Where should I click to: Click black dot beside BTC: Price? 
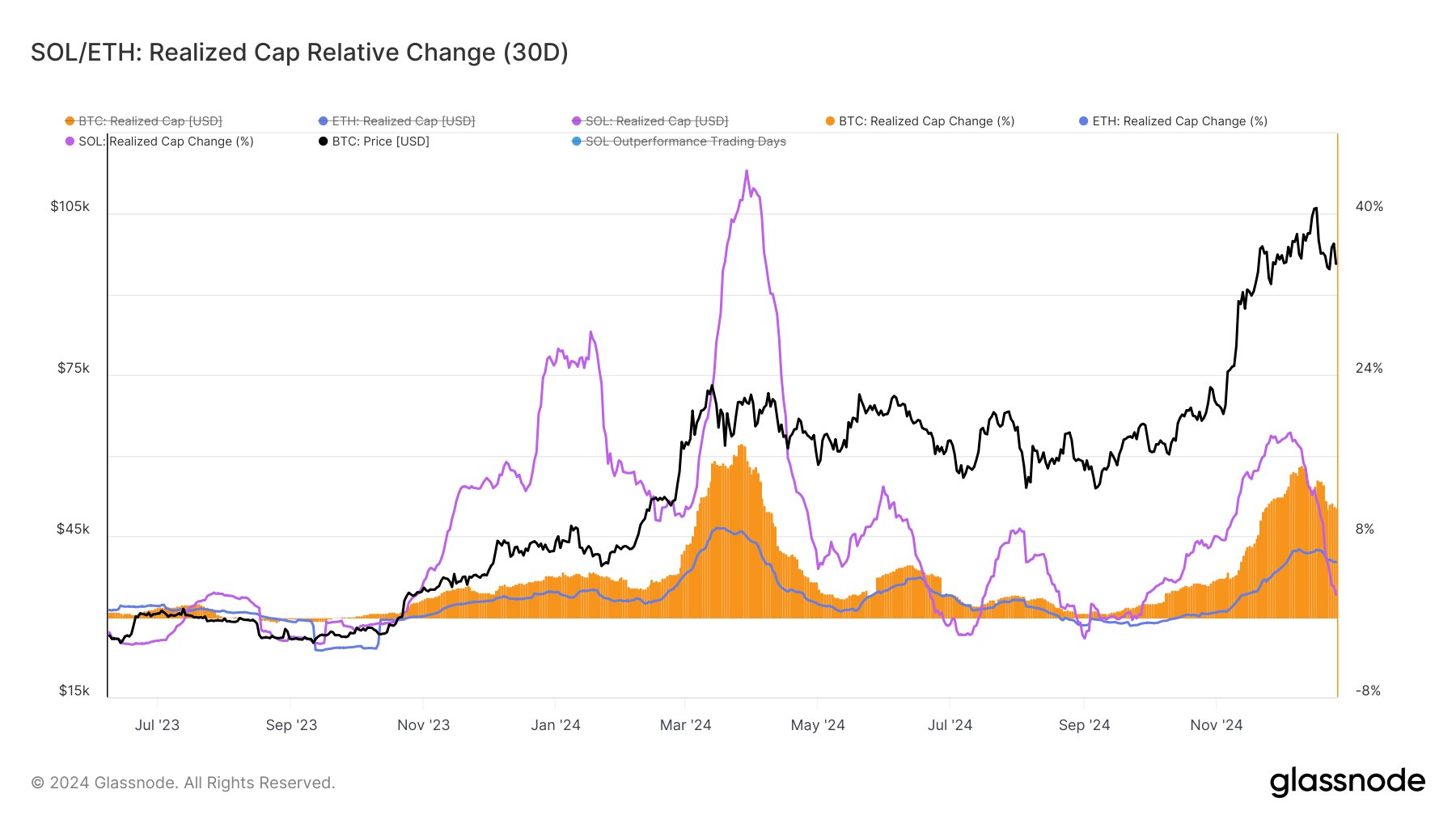click(323, 141)
